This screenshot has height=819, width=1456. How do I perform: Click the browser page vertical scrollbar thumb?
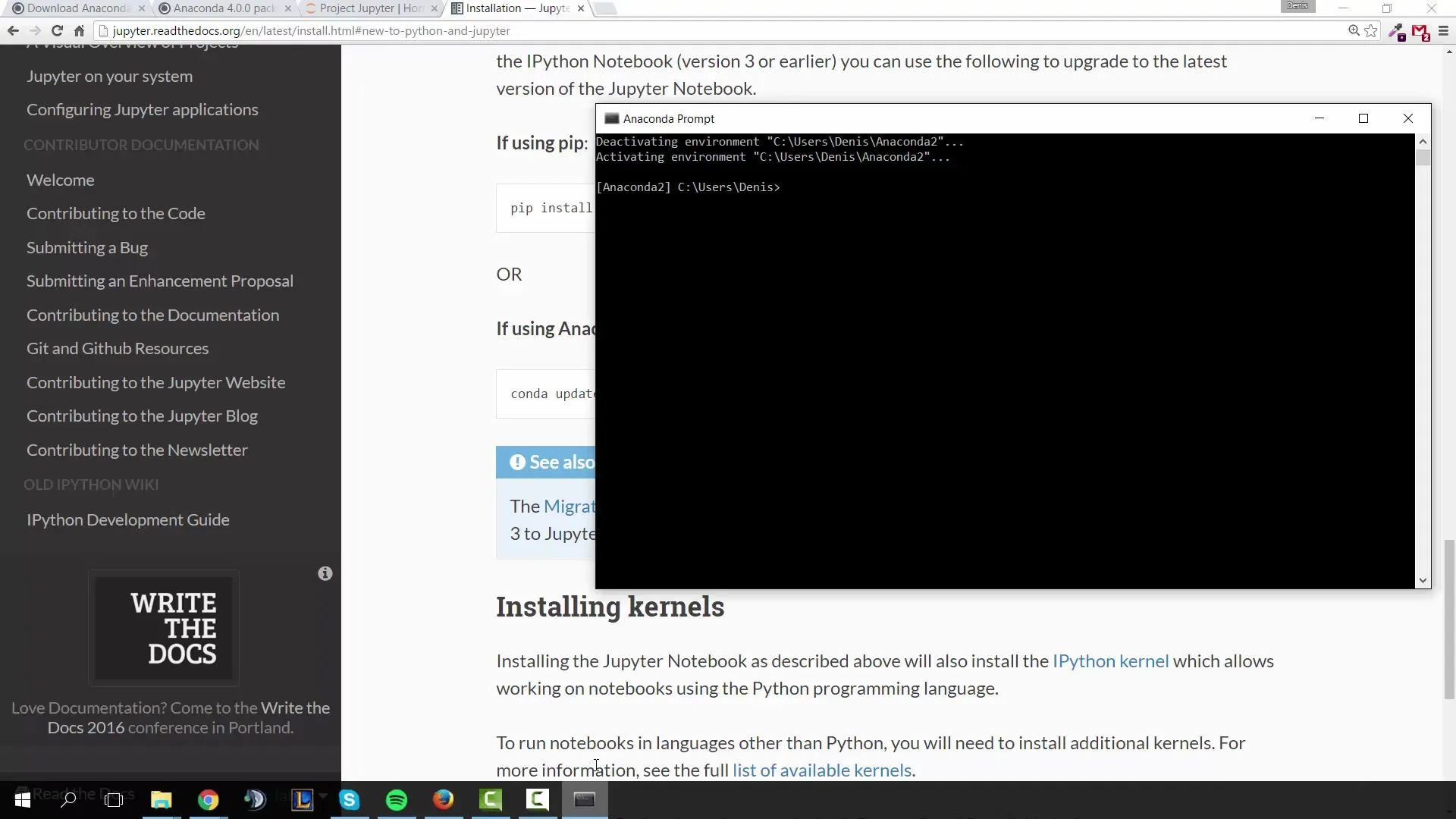1449,619
